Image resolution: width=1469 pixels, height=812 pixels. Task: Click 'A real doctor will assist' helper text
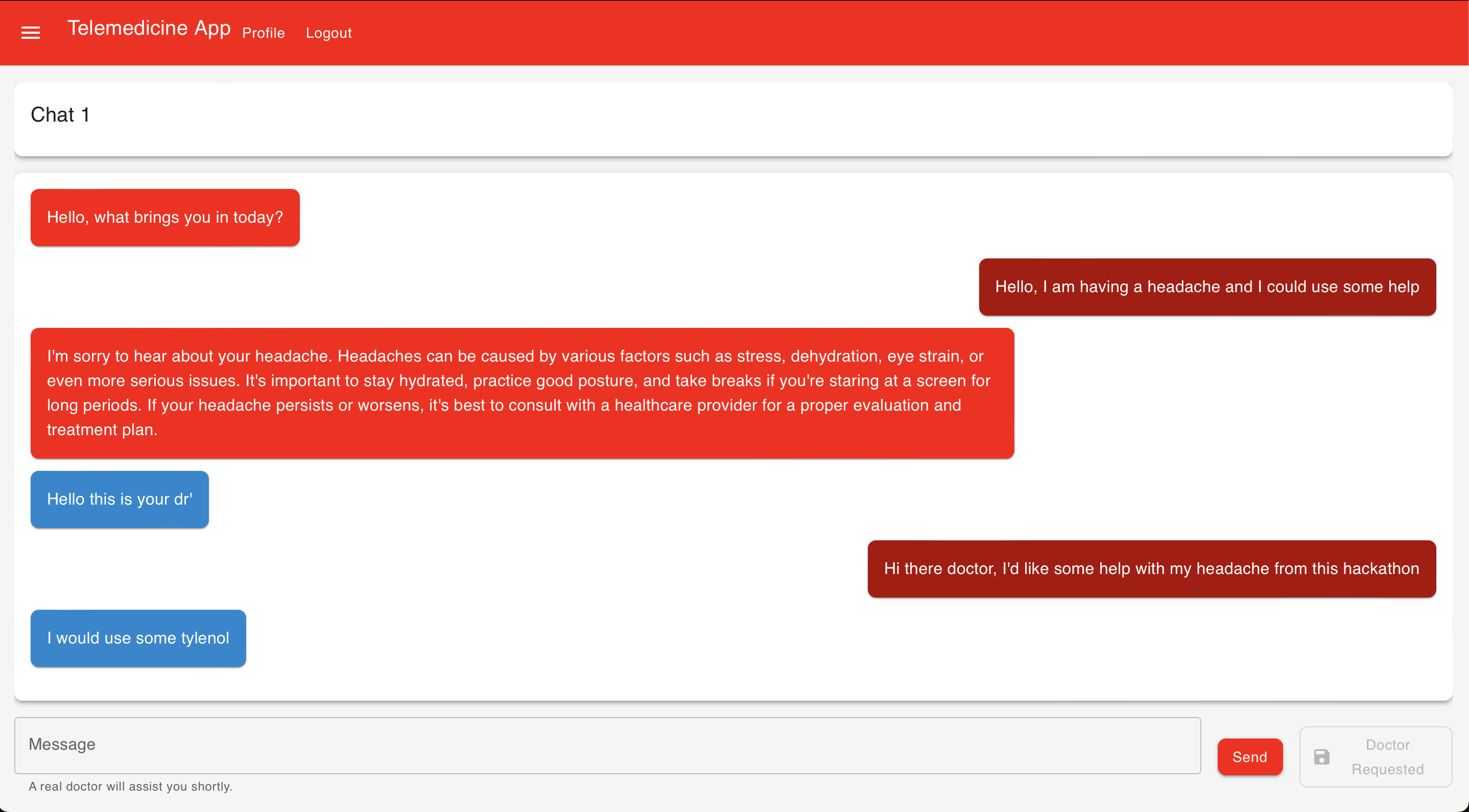coord(130,786)
